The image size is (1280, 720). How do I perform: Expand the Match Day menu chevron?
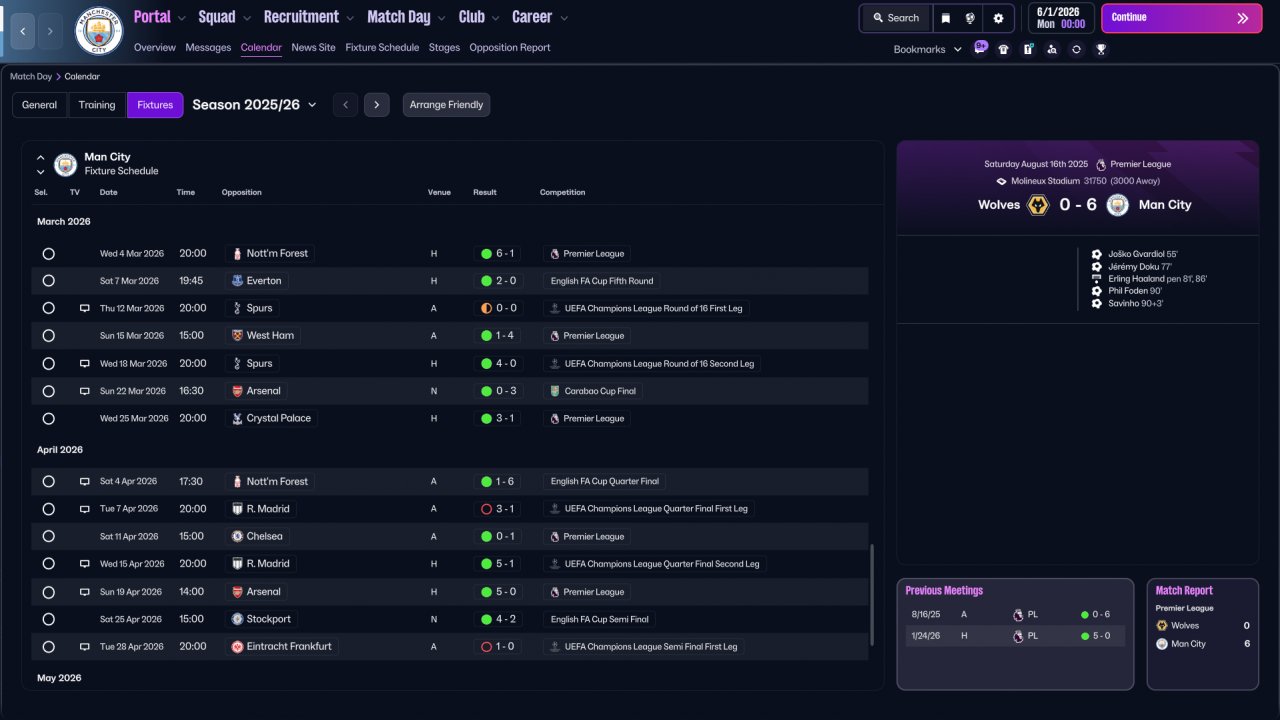[x=441, y=18]
